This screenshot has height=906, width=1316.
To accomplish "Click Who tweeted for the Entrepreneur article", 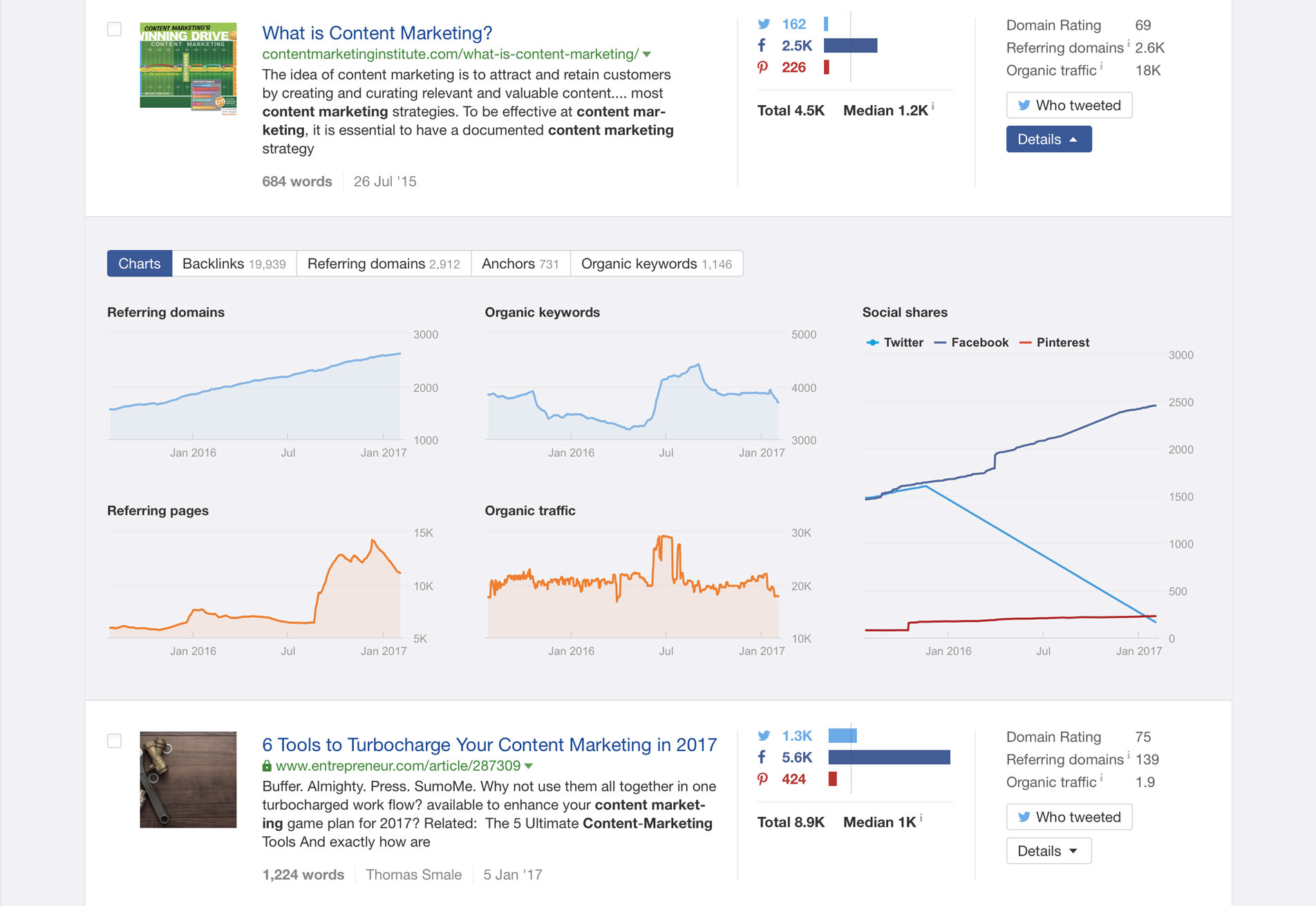I will (1069, 817).
